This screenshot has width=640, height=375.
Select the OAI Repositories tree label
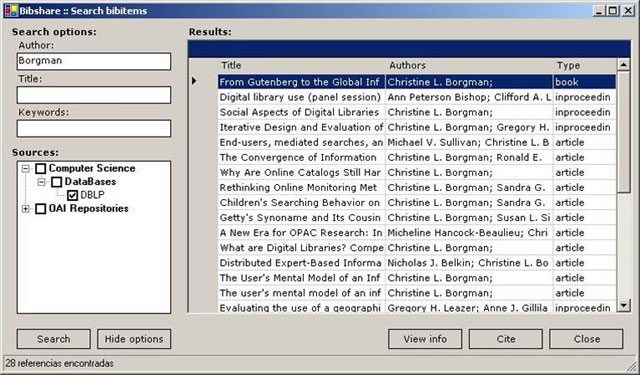click(89, 209)
